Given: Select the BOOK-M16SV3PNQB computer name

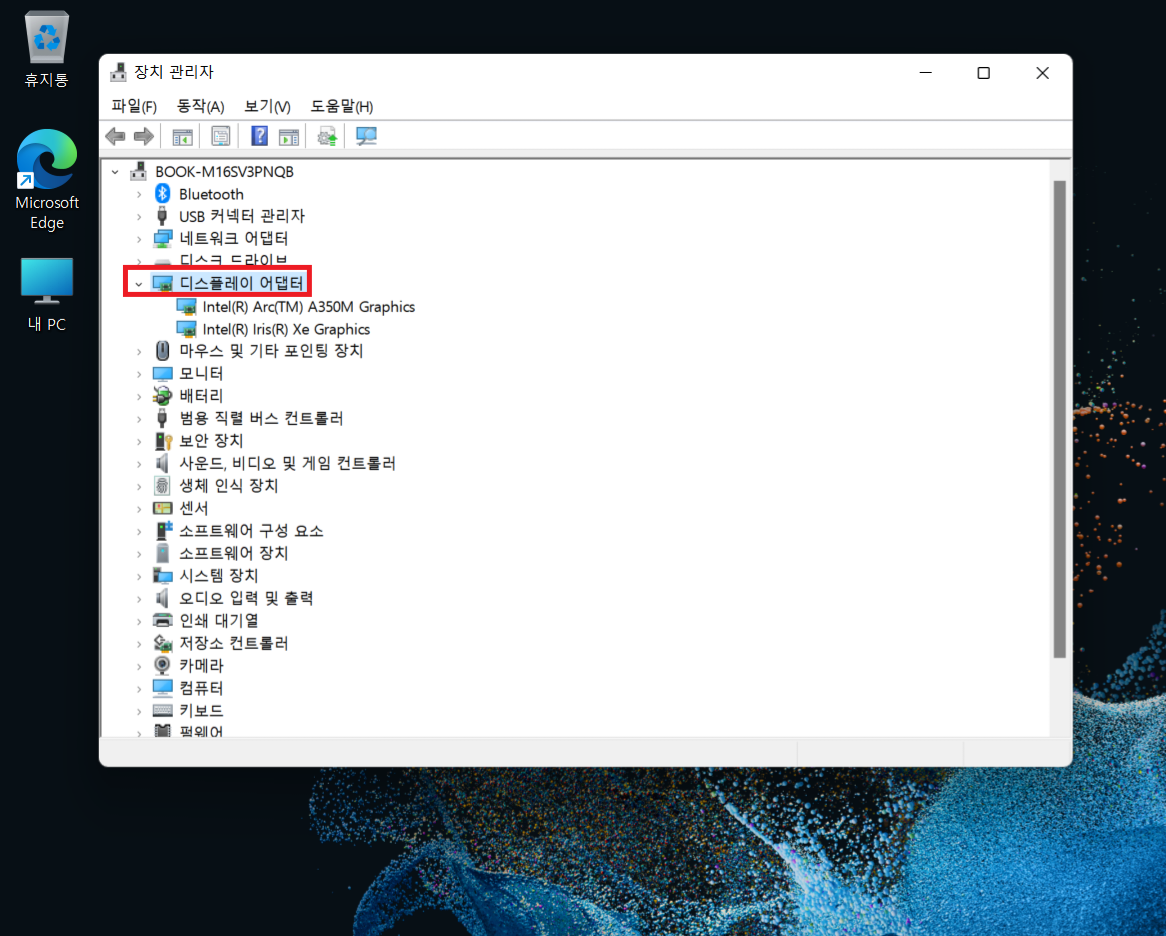Looking at the screenshot, I should pos(225,172).
